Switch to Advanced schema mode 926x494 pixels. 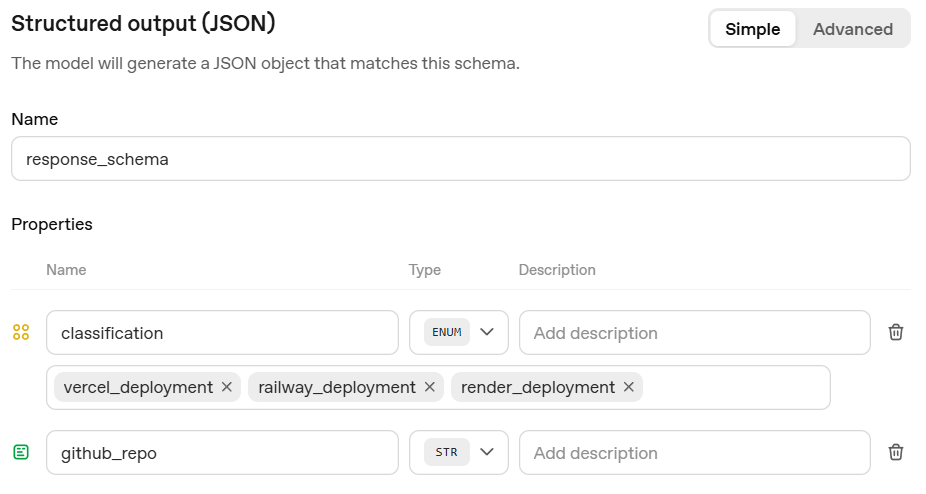tap(852, 29)
